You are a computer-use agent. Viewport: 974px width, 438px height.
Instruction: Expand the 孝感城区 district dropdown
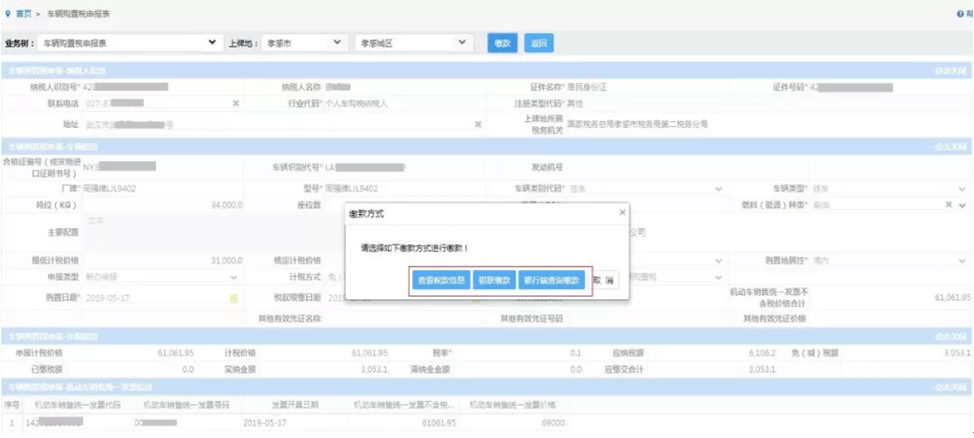[413, 43]
